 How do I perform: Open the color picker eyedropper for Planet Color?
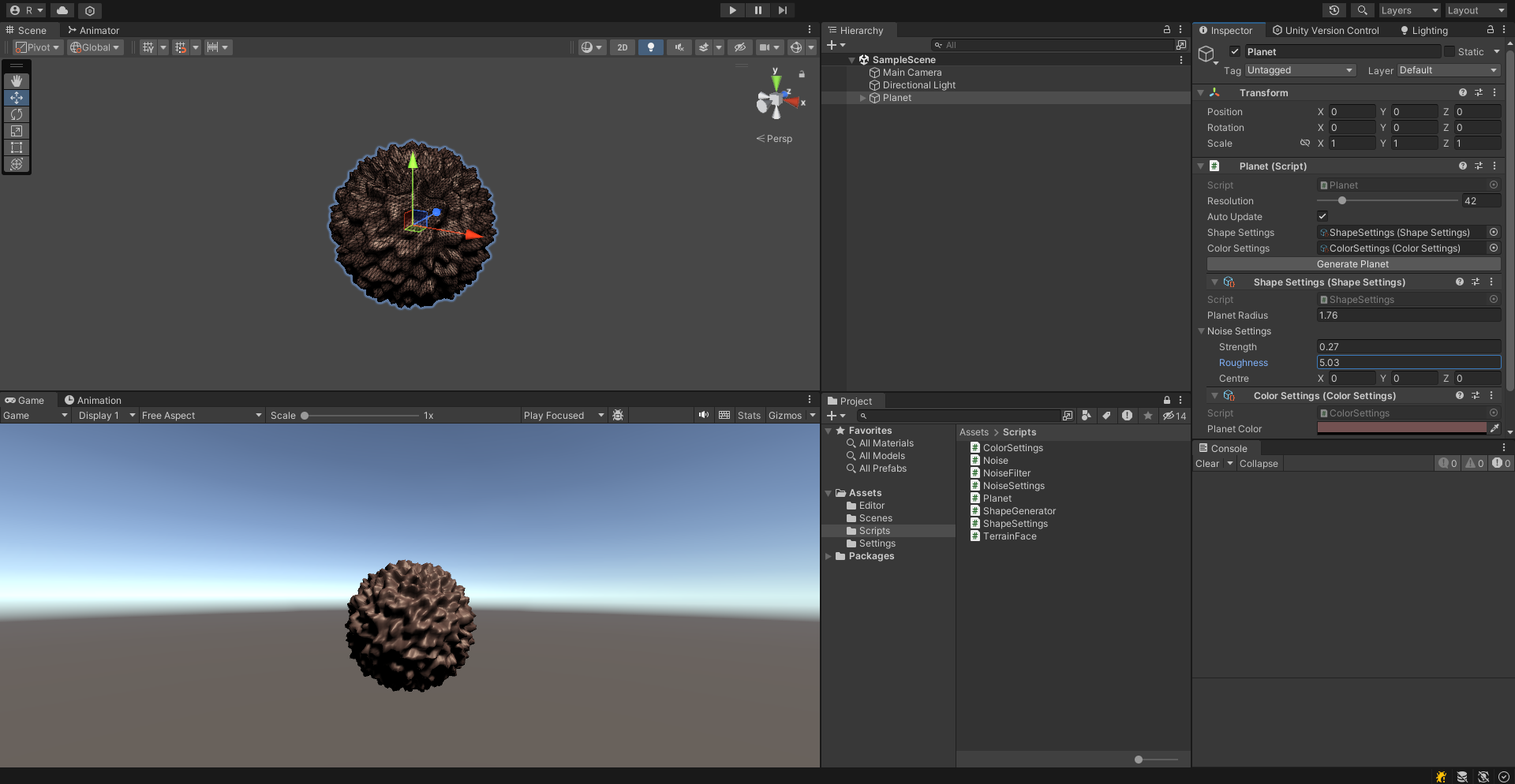1494,428
